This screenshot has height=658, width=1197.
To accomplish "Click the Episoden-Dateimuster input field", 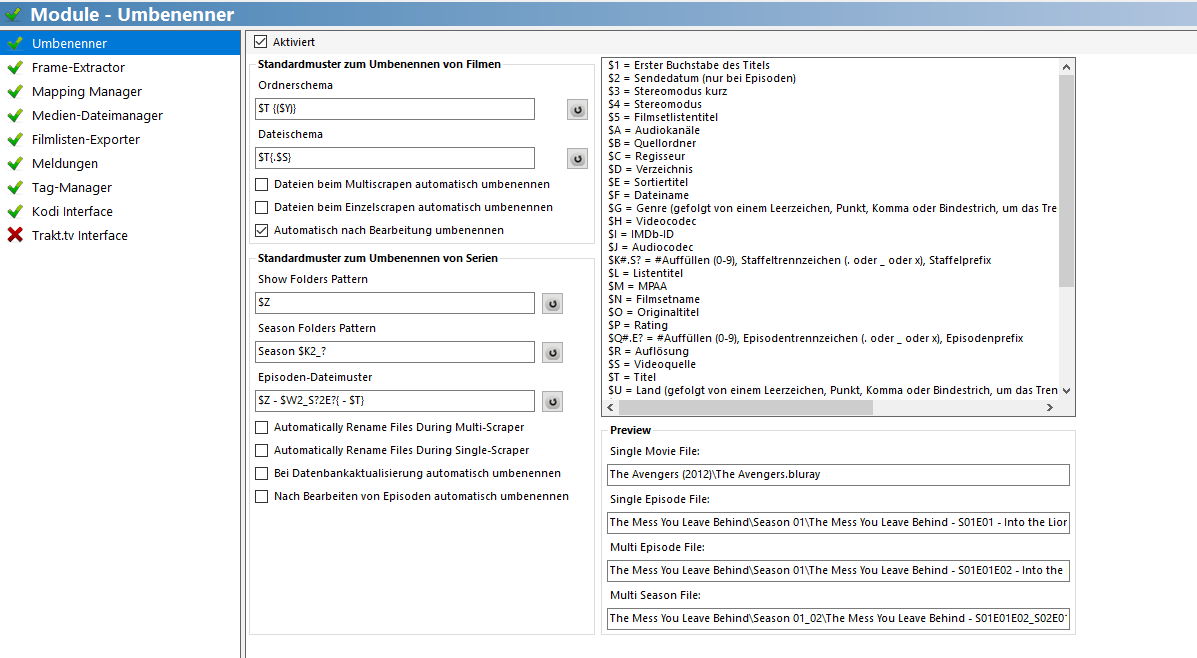I will [395, 400].
